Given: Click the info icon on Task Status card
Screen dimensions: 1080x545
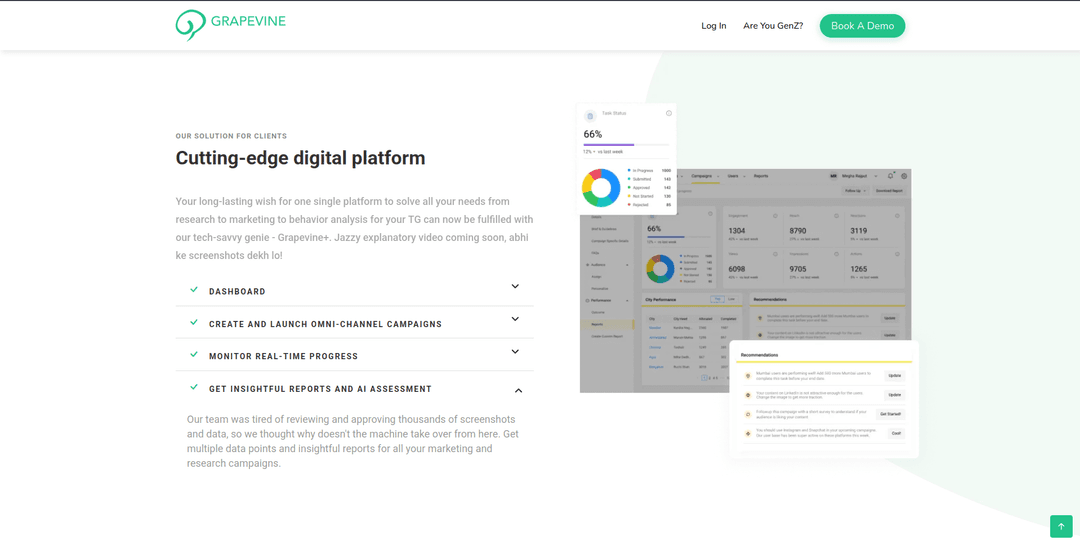Looking at the screenshot, I should tap(669, 113).
